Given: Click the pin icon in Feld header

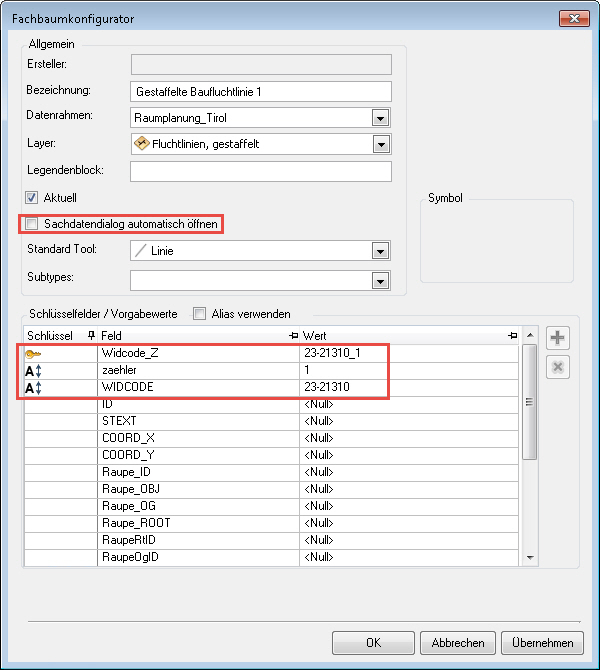Looking at the screenshot, I should click(x=293, y=335).
